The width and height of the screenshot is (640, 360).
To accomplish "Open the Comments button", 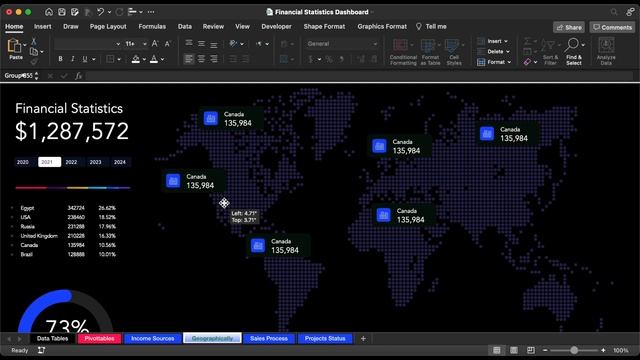I will point(612,27).
